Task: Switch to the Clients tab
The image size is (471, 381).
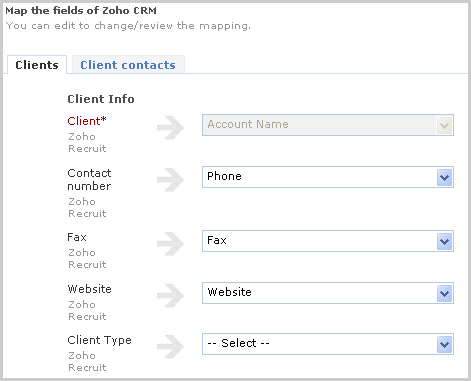Action: 37,65
